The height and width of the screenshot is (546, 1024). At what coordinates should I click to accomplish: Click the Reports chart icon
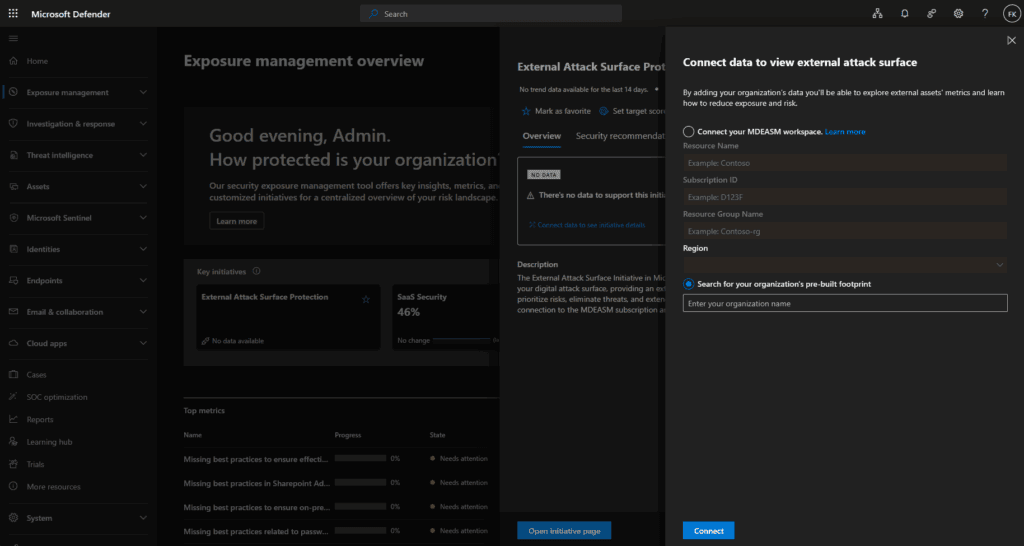tap(13, 419)
